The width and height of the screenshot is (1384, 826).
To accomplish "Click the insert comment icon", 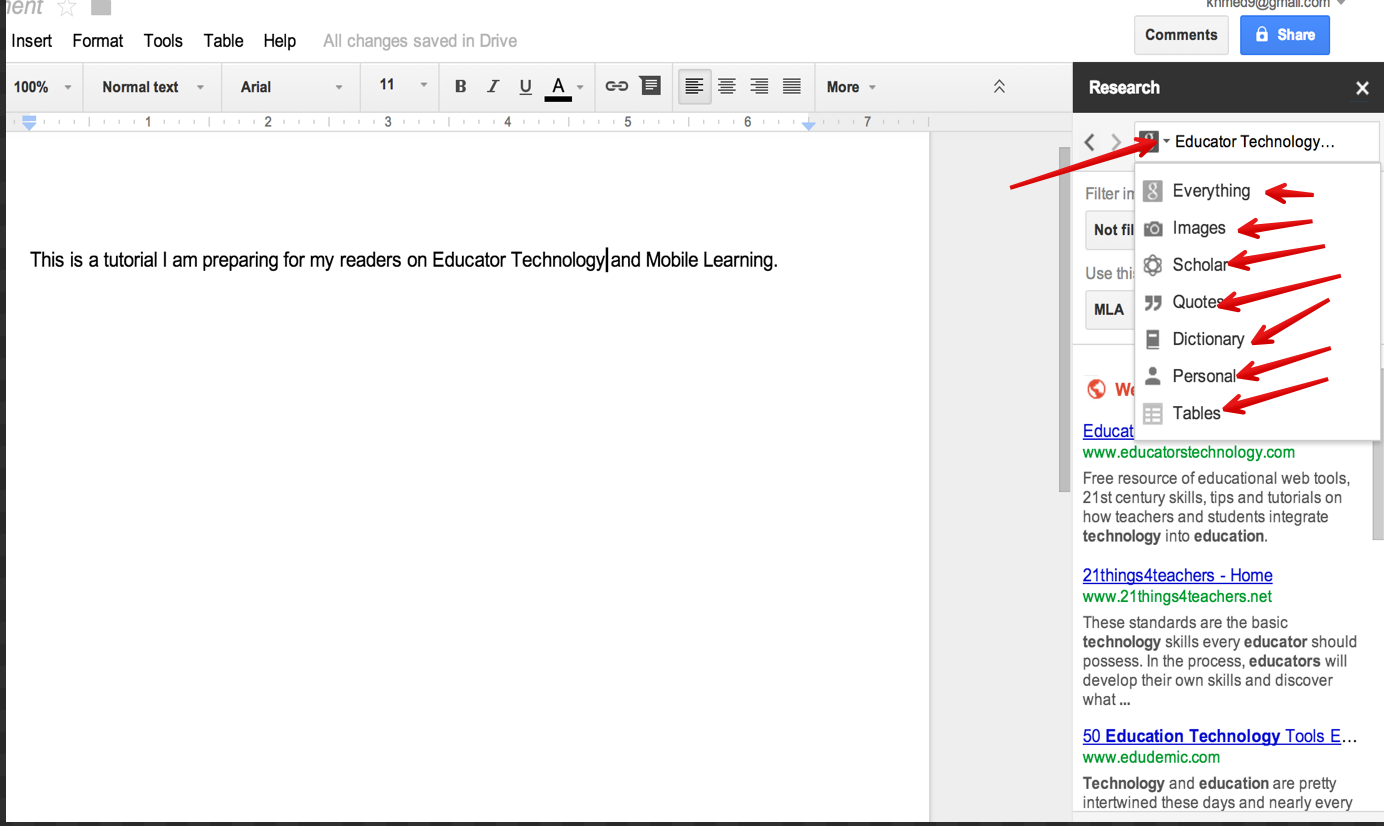I will (651, 86).
